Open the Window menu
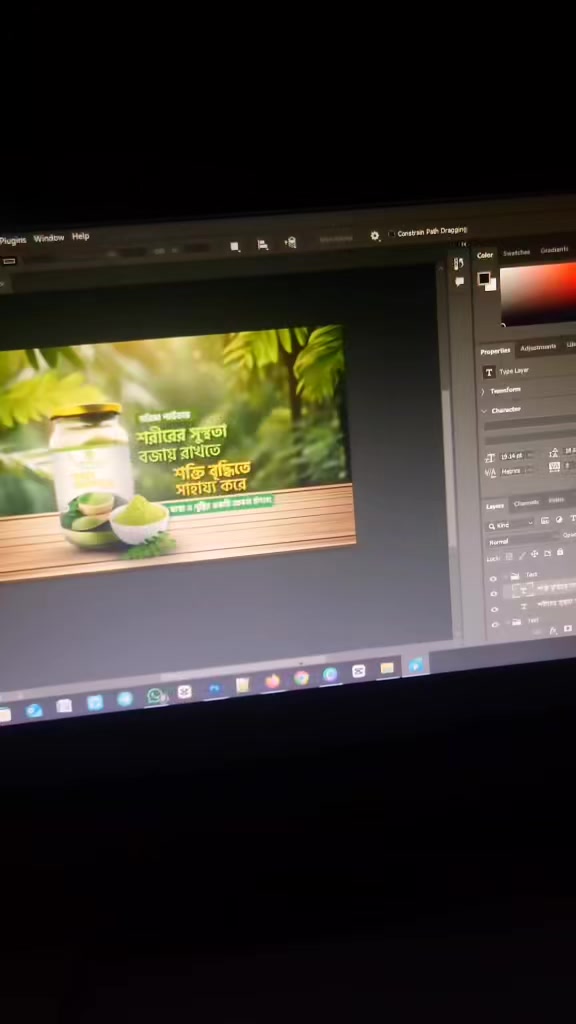Viewport: 576px width, 1024px height. (x=49, y=238)
